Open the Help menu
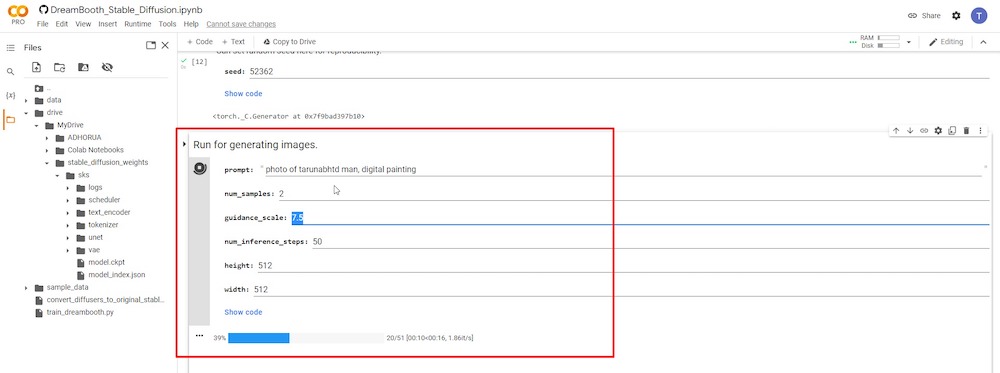 191,24
